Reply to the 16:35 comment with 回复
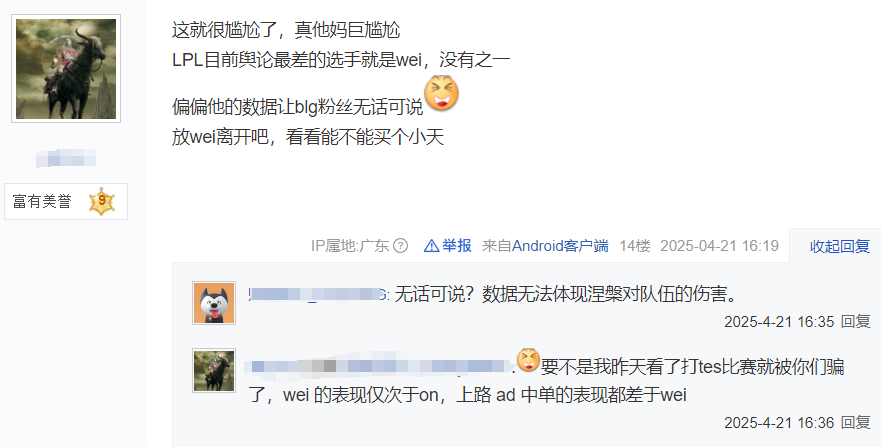The height and width of the screenshot is (447, 881). coord(855,321)
